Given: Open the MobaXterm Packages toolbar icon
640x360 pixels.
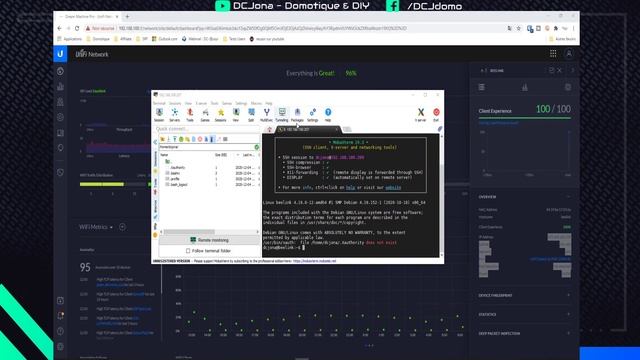Looking at the screenshot, I should click(x=297, y=115).
